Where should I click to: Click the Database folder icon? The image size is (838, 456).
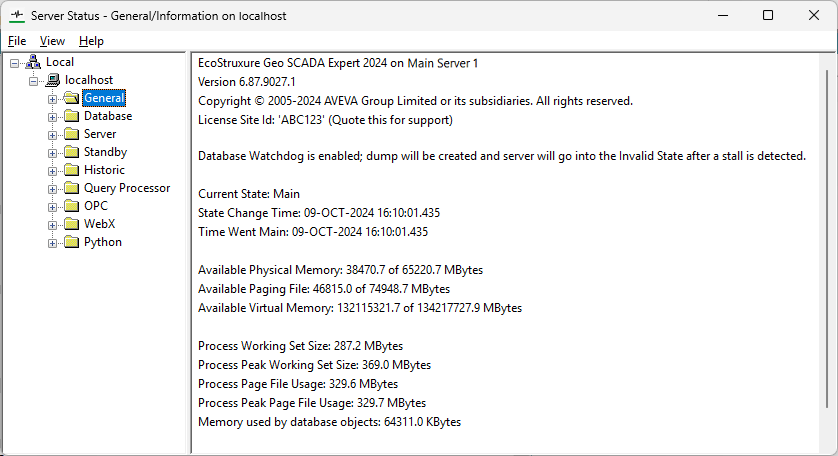point(71,116)
